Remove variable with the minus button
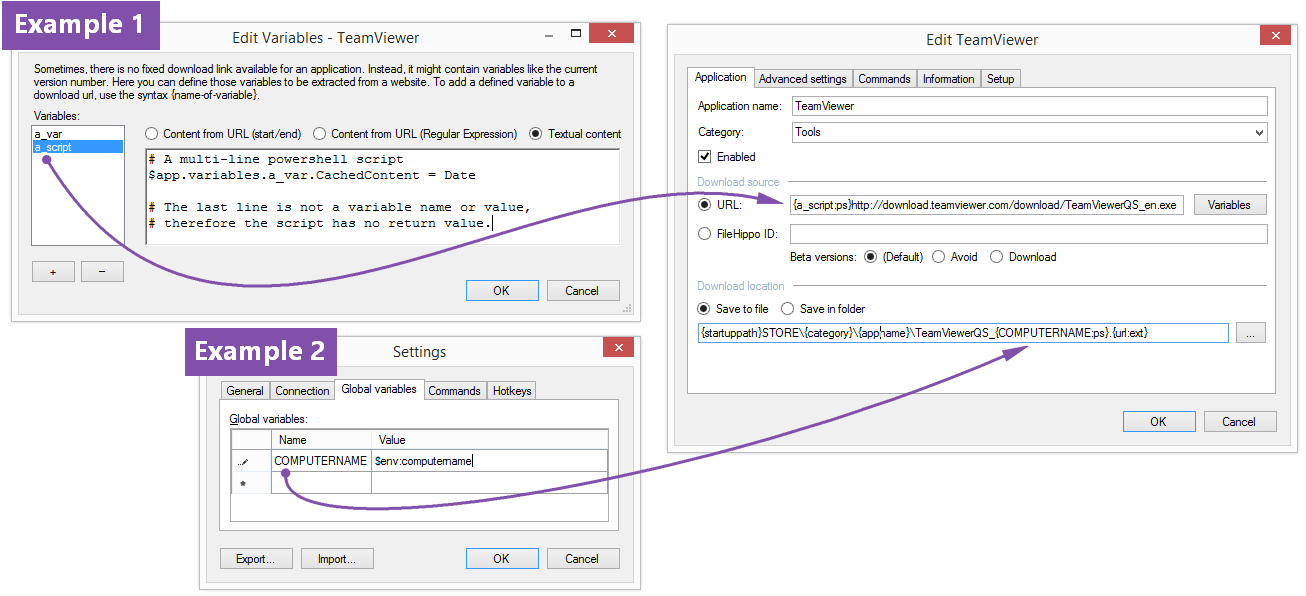 [x=102, y=271]
